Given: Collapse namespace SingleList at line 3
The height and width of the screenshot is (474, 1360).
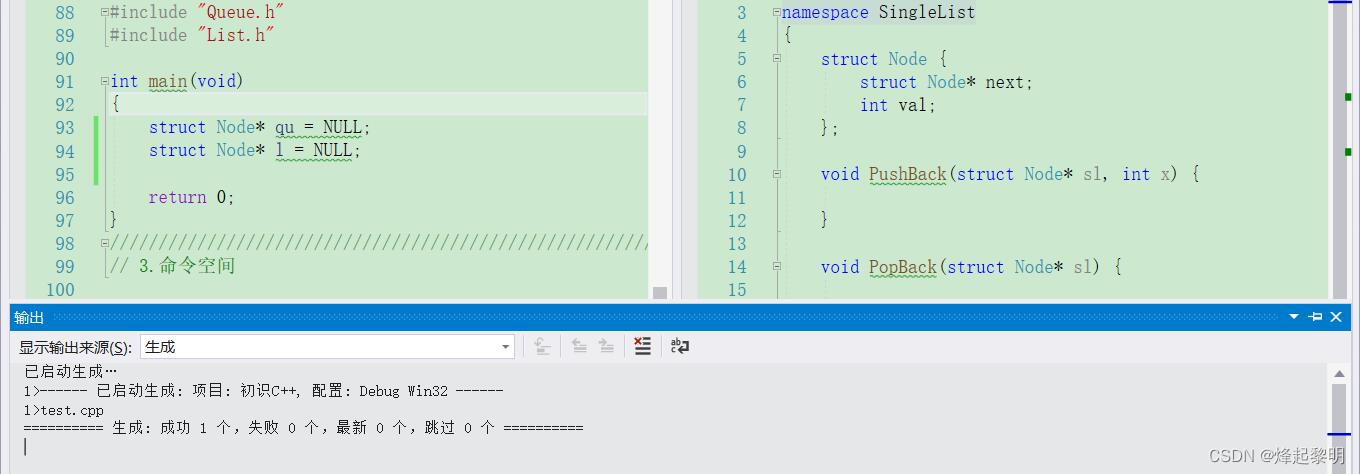Looking at the screenshot, I should (776, 12).
